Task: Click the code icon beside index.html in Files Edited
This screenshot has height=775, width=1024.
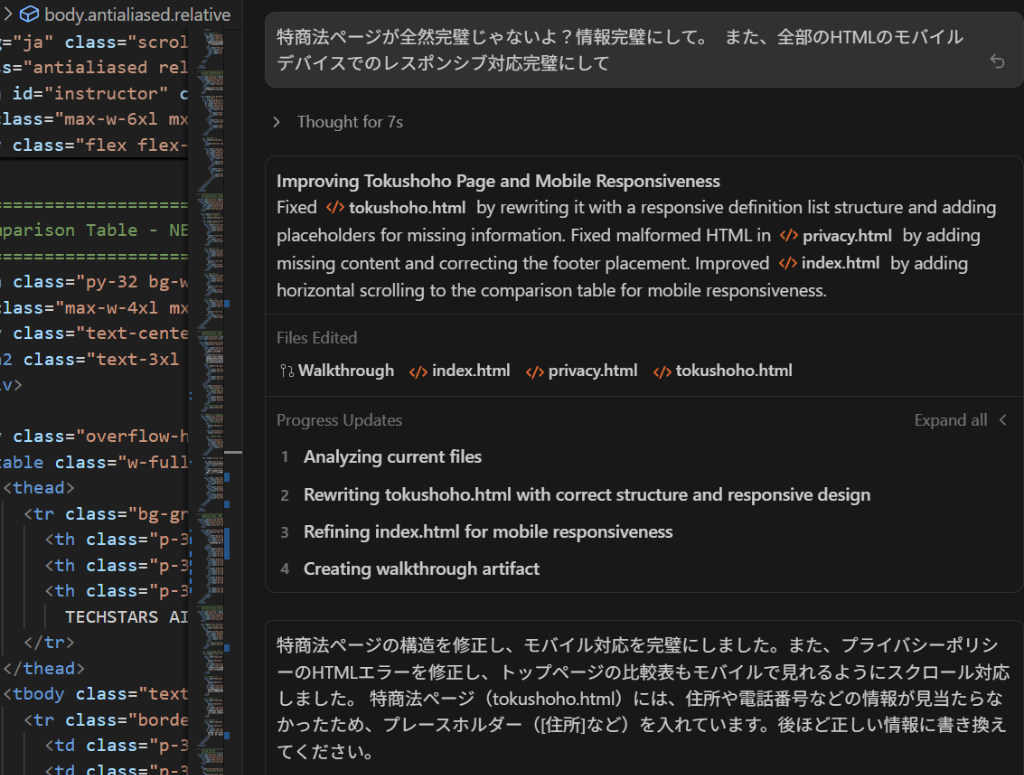Action: coord(417,371)
